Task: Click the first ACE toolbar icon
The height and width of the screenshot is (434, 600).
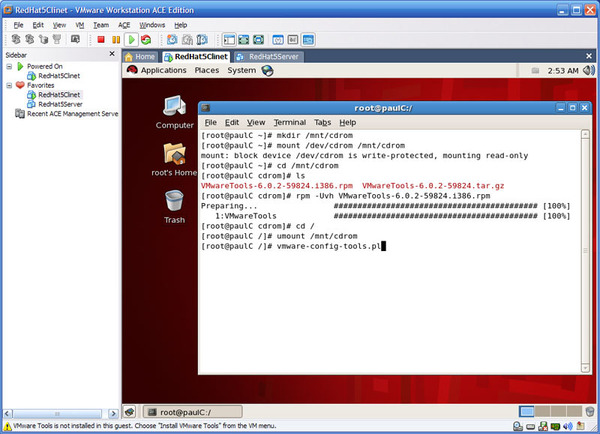Action: tap(16, 39)
